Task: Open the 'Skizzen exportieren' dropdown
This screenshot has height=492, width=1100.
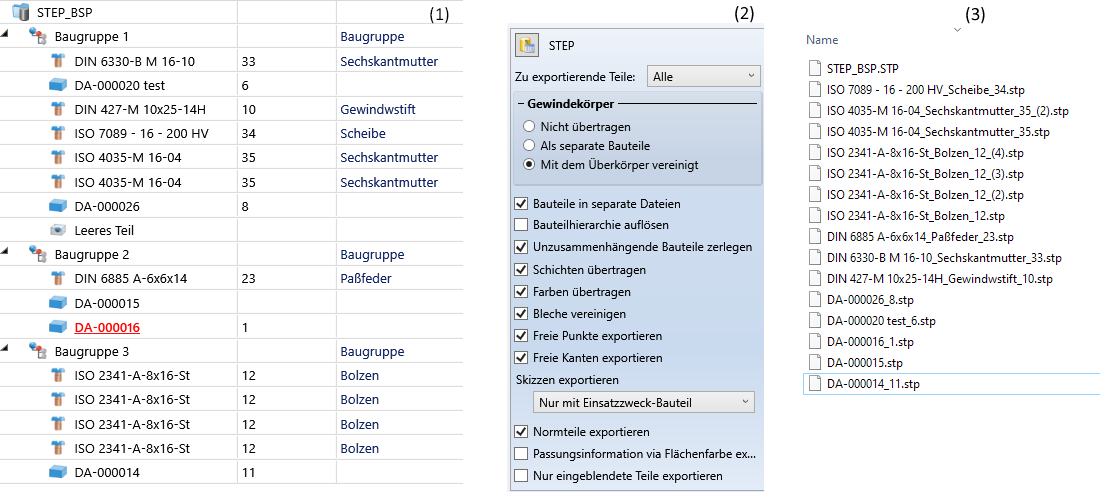Action: [x=645, y=402]
